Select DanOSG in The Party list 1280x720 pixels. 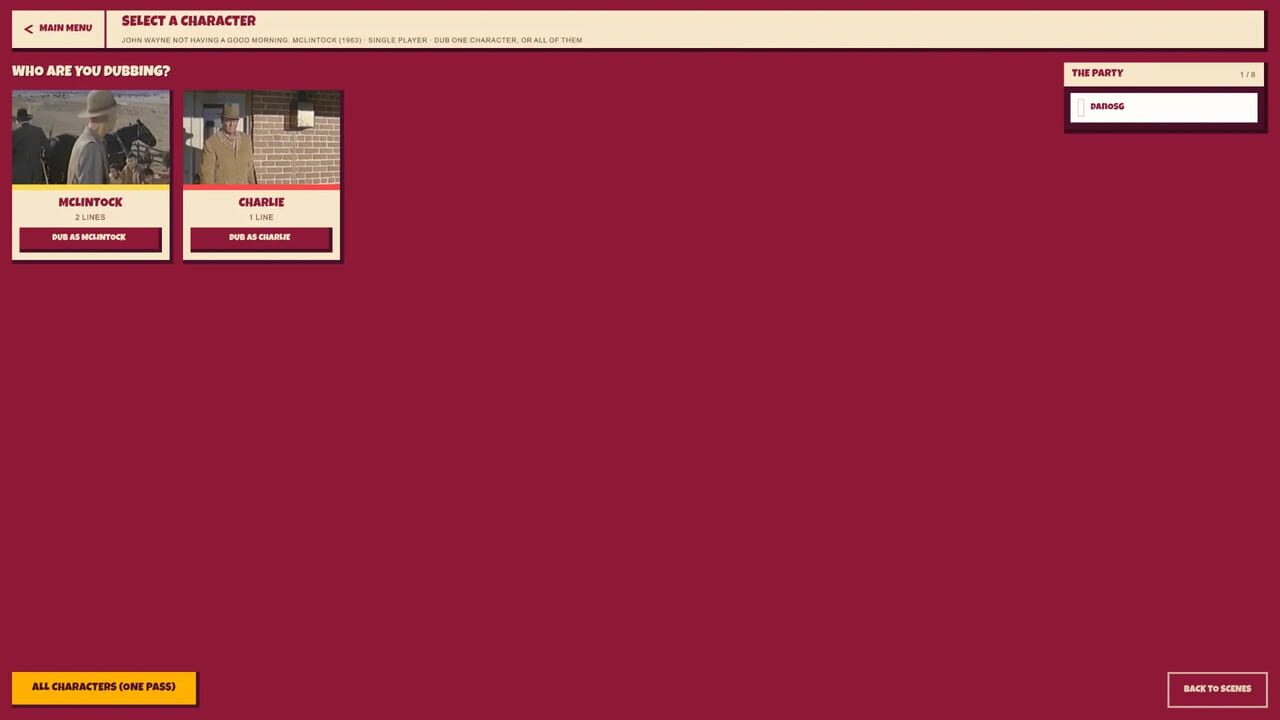tap(1163, 107)
